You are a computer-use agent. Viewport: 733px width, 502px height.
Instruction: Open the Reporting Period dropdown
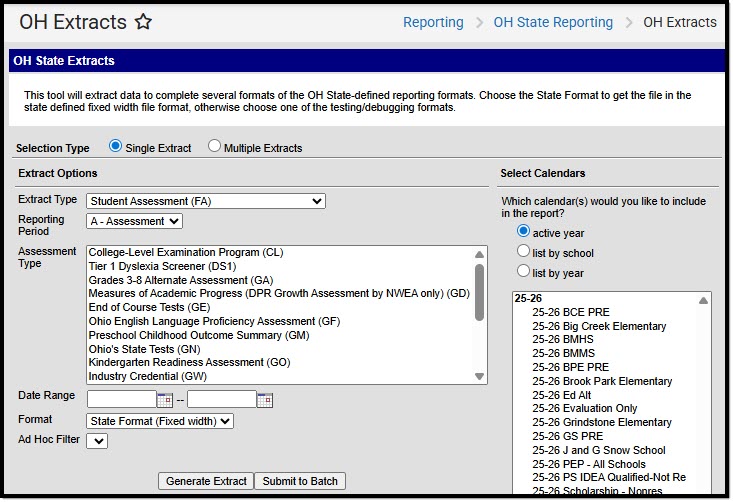point(134,221)
